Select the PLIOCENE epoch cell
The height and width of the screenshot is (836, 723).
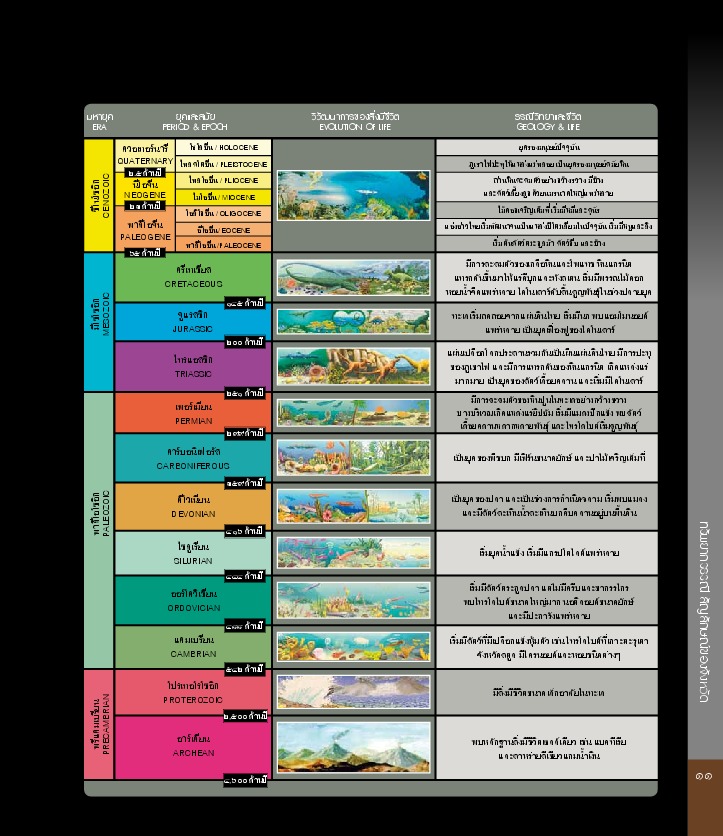pyautogui.click(x=223, y=180)
